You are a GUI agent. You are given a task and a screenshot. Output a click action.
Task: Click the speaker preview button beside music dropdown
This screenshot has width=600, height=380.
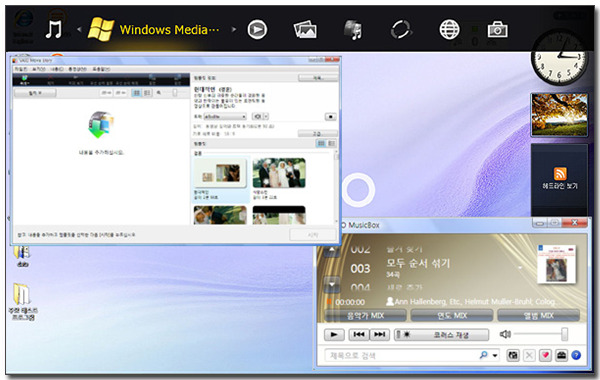coord(257,116)
